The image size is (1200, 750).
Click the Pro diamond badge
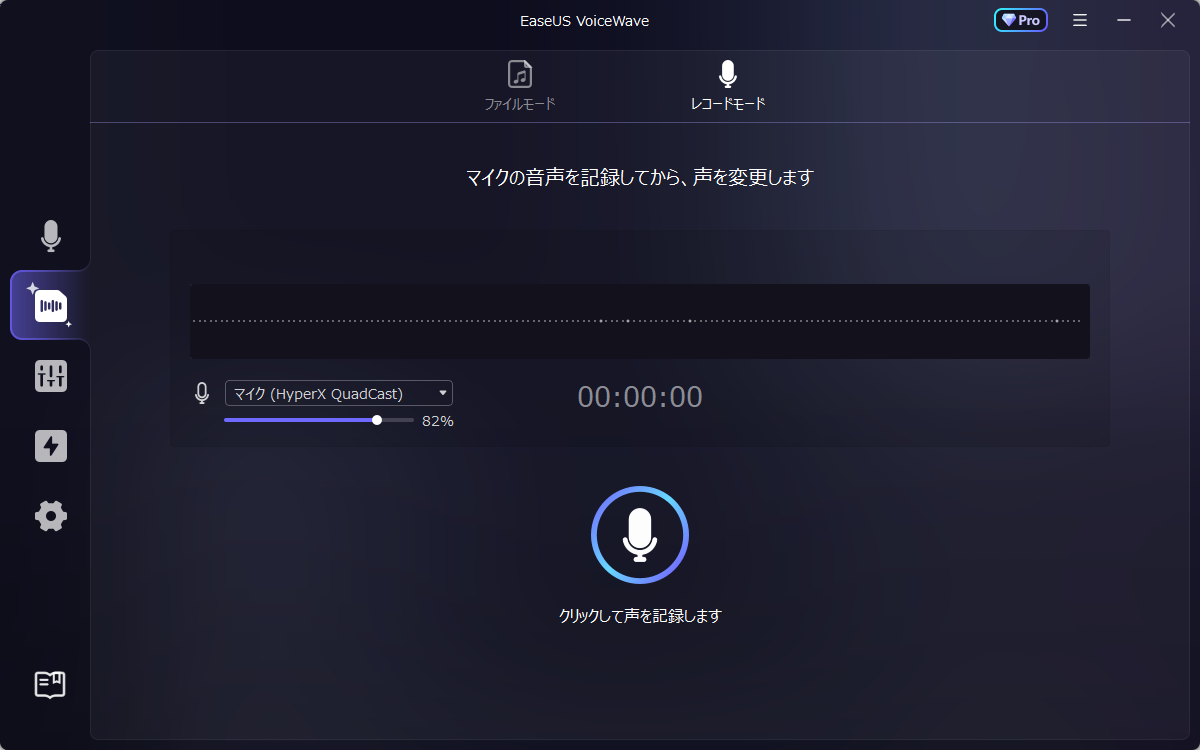coord(1020,20)
